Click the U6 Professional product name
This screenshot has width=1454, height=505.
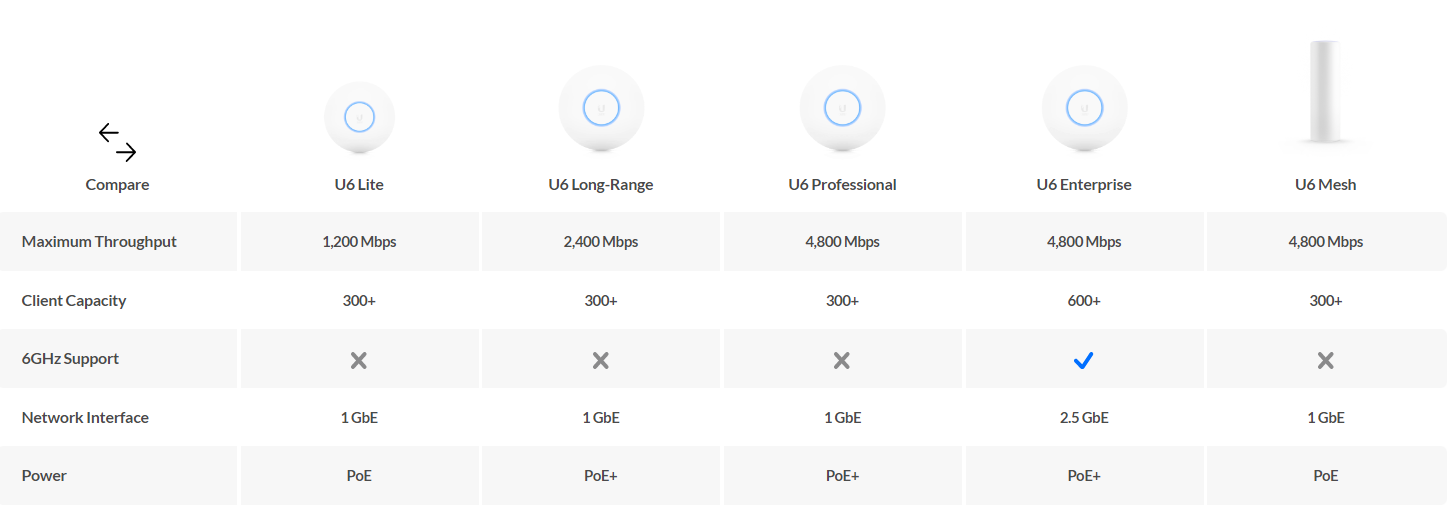pyautogui.click(x=842, y=185)
